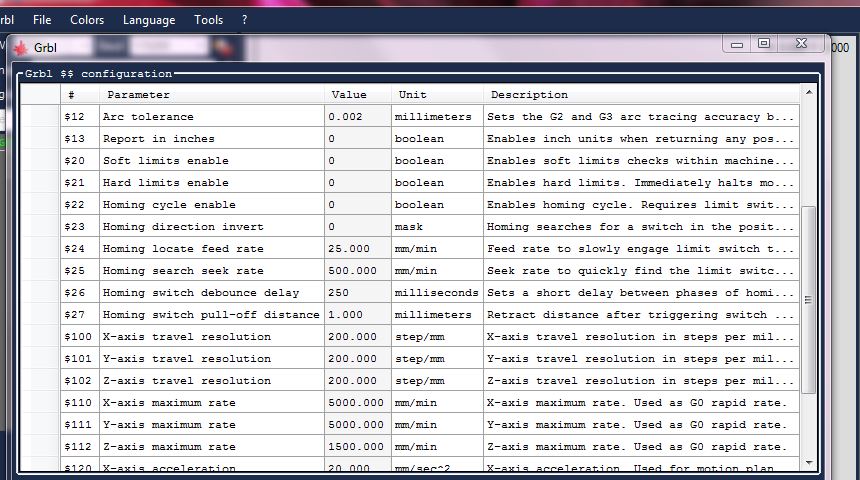Select the $22 row number cell
The width and height of the screenshot is (860, 480).
tap(80, 205)
